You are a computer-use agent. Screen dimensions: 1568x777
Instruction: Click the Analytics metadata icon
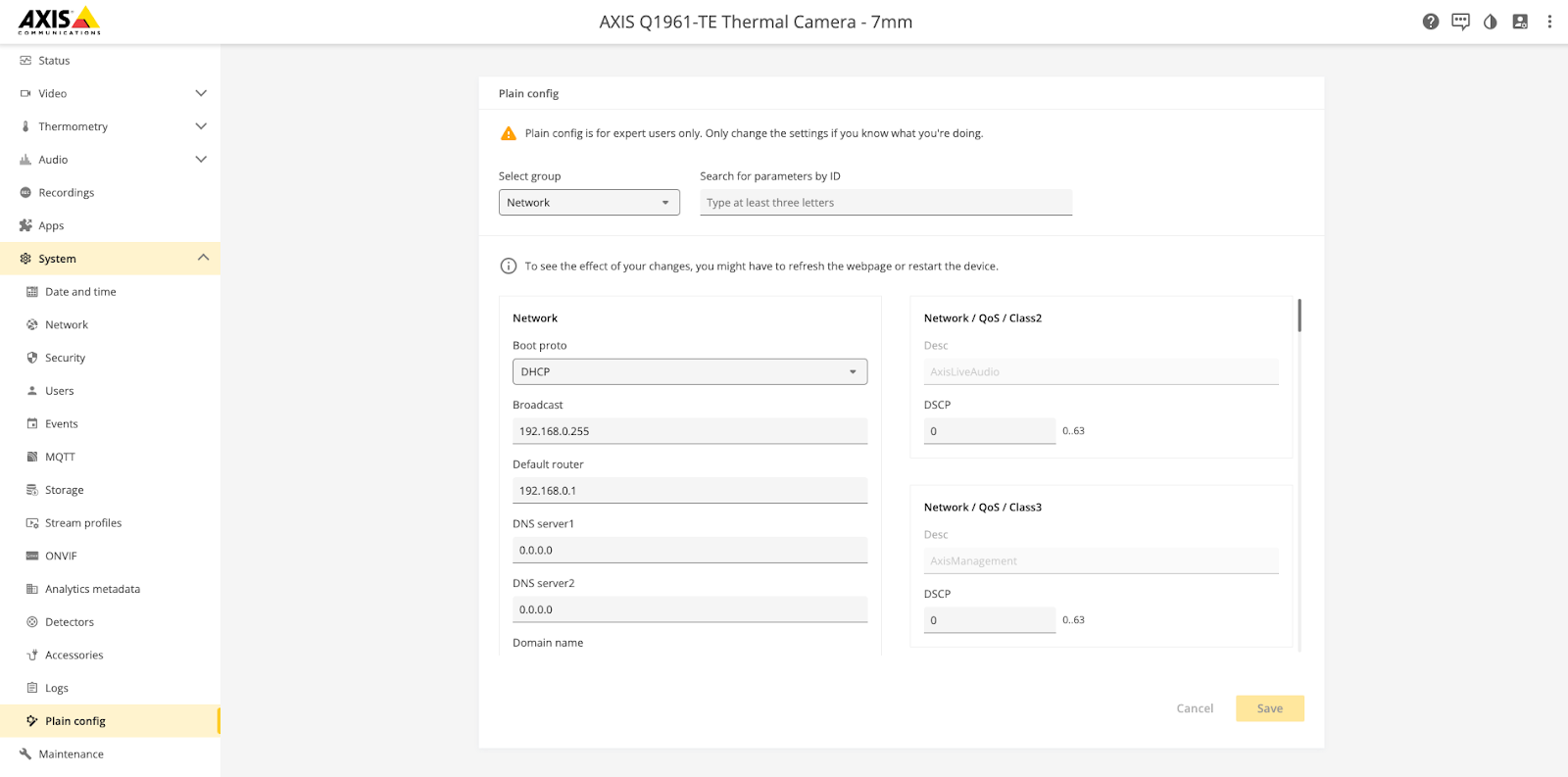point(32,589)
